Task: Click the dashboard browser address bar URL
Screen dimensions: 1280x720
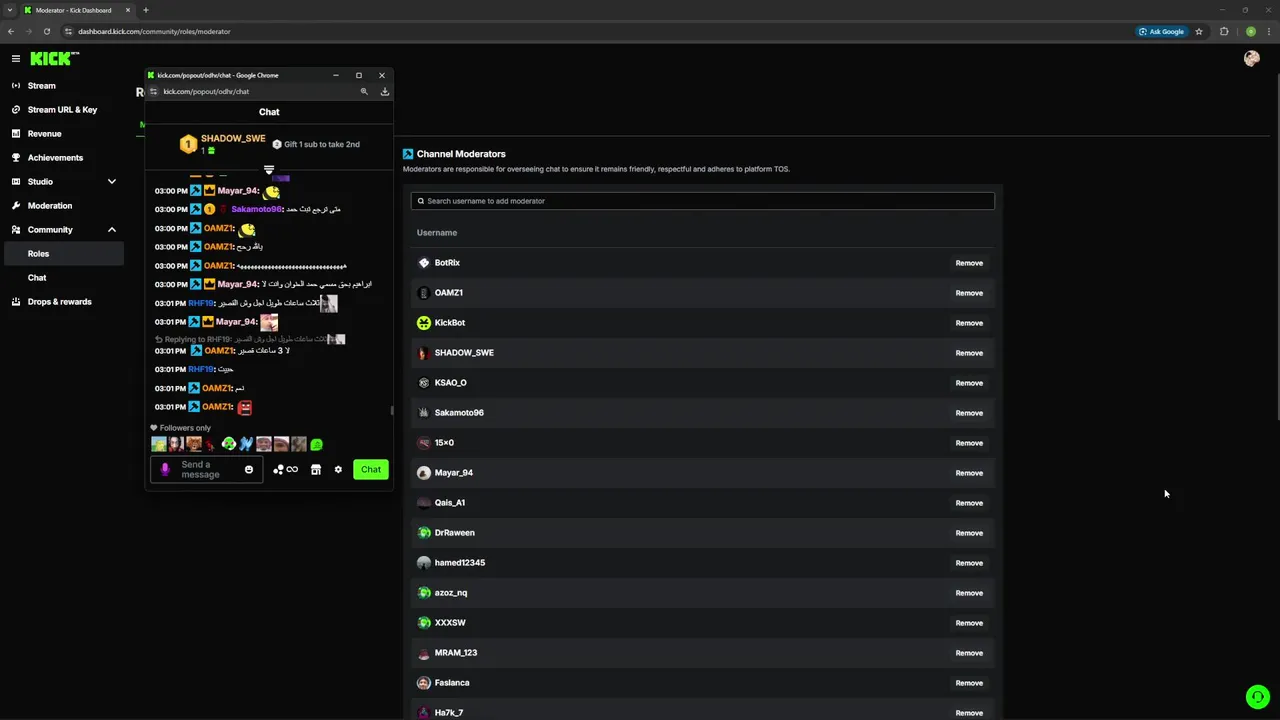Action: [x=154, y=31]
